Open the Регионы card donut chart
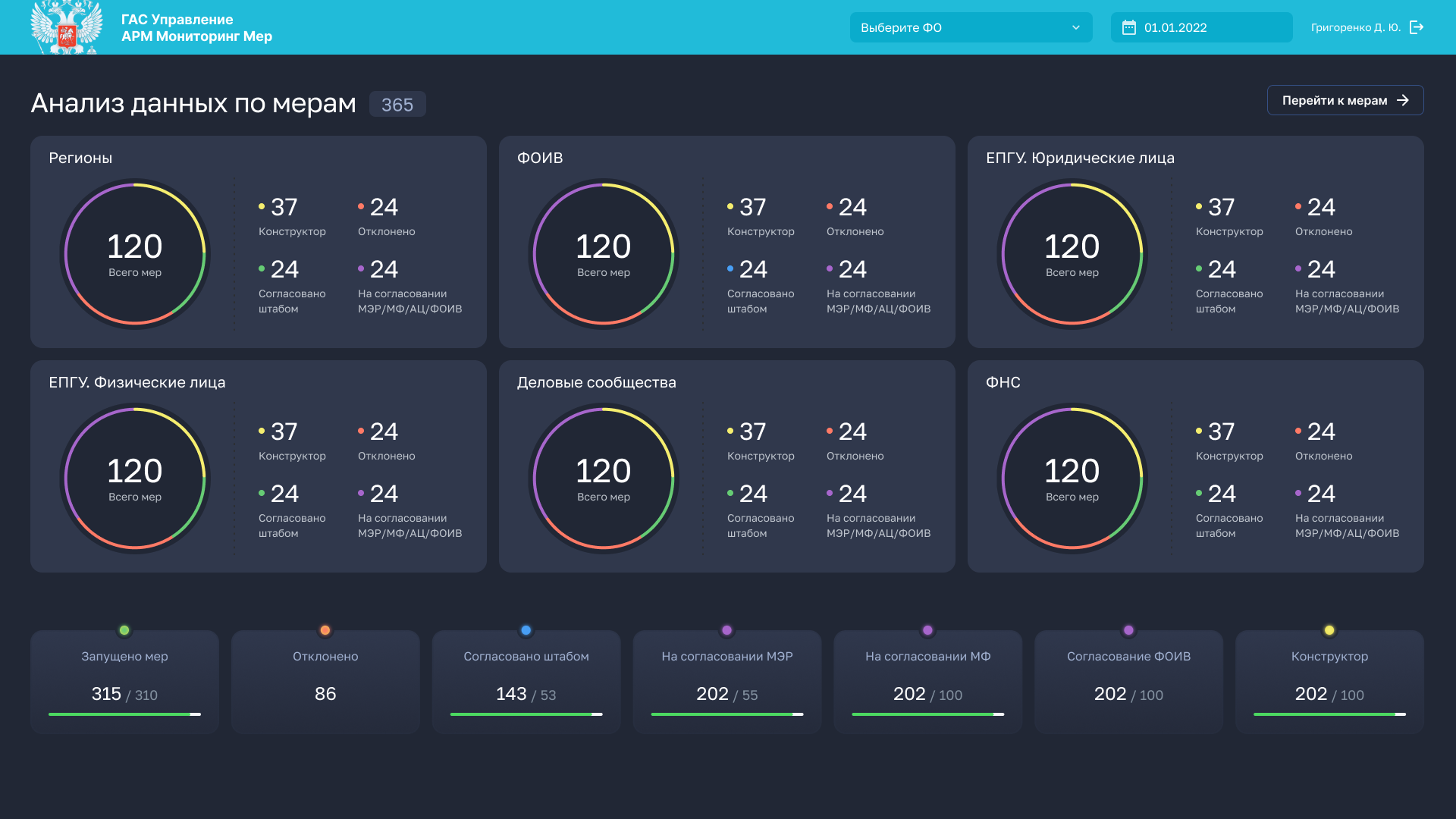 click(135, 253)
